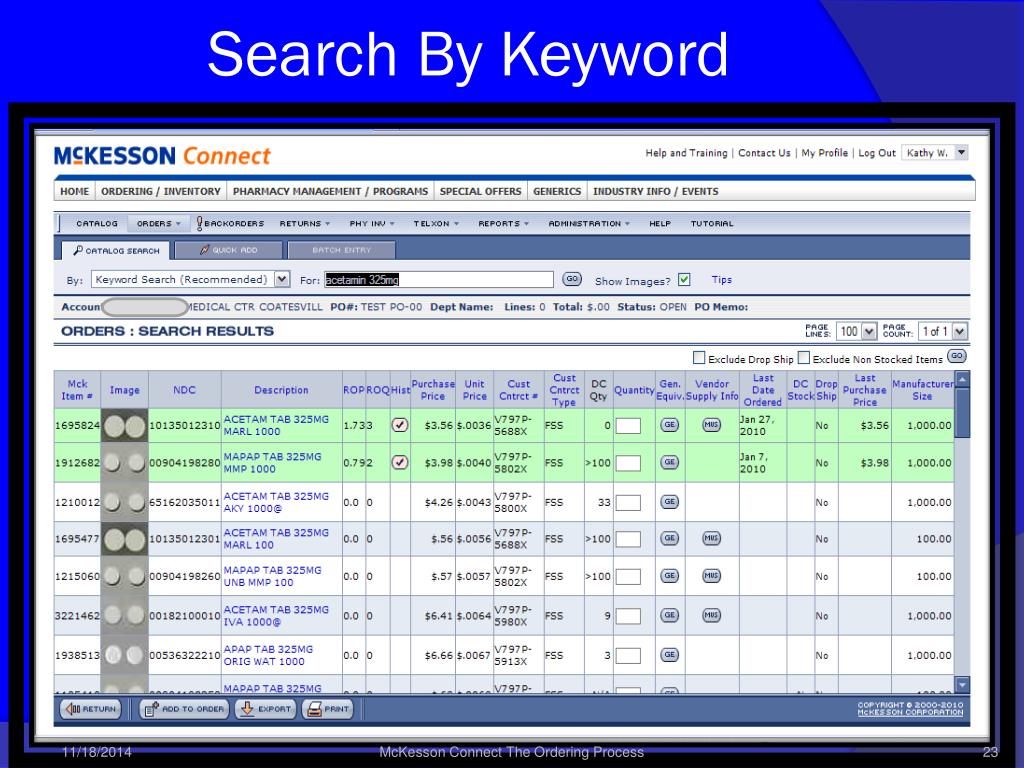The width and height of the screenshot is (1024, 768).
Task: Click the search keyword input field
Action: pyautogui.click(x=438, y=280)
